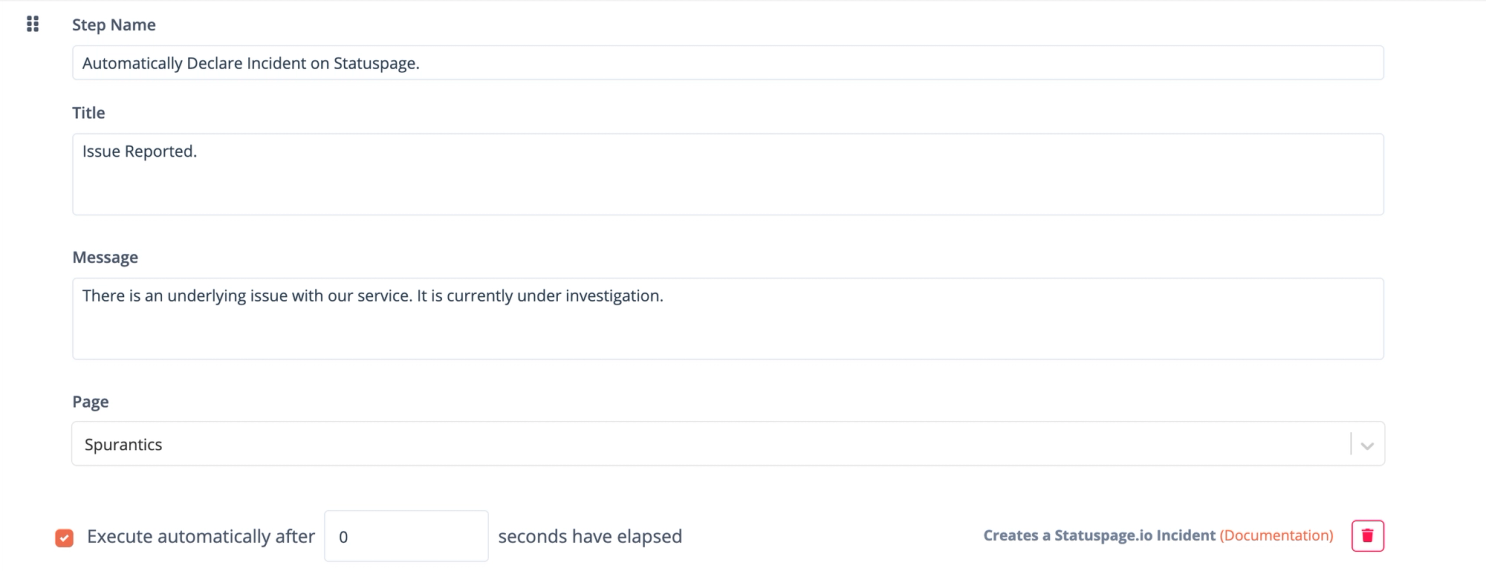
Task: Click the step drag handle grip icon
Action: click(32, 24)
